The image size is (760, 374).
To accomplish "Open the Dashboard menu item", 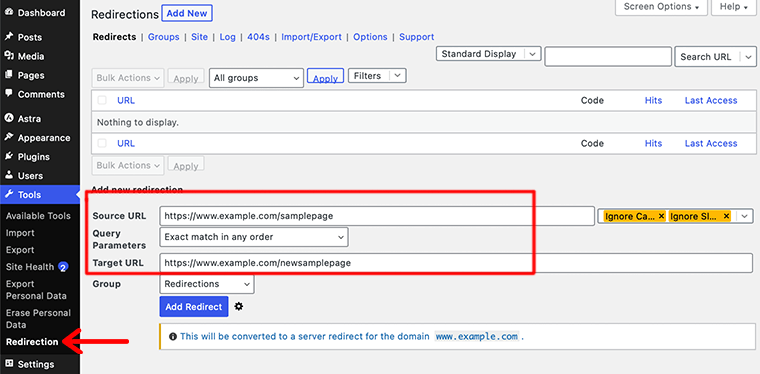I will pyautogui.click(x=40, y=13).
